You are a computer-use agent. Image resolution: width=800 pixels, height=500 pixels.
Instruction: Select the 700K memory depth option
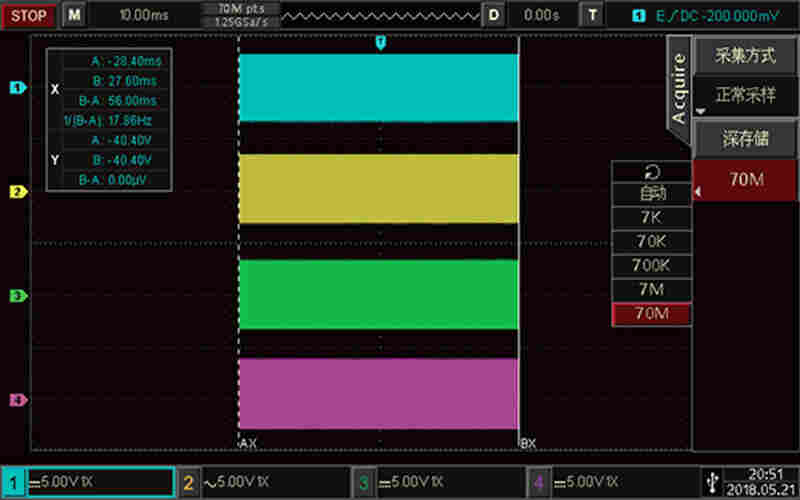pyautogui.click(x=651, y=266)
